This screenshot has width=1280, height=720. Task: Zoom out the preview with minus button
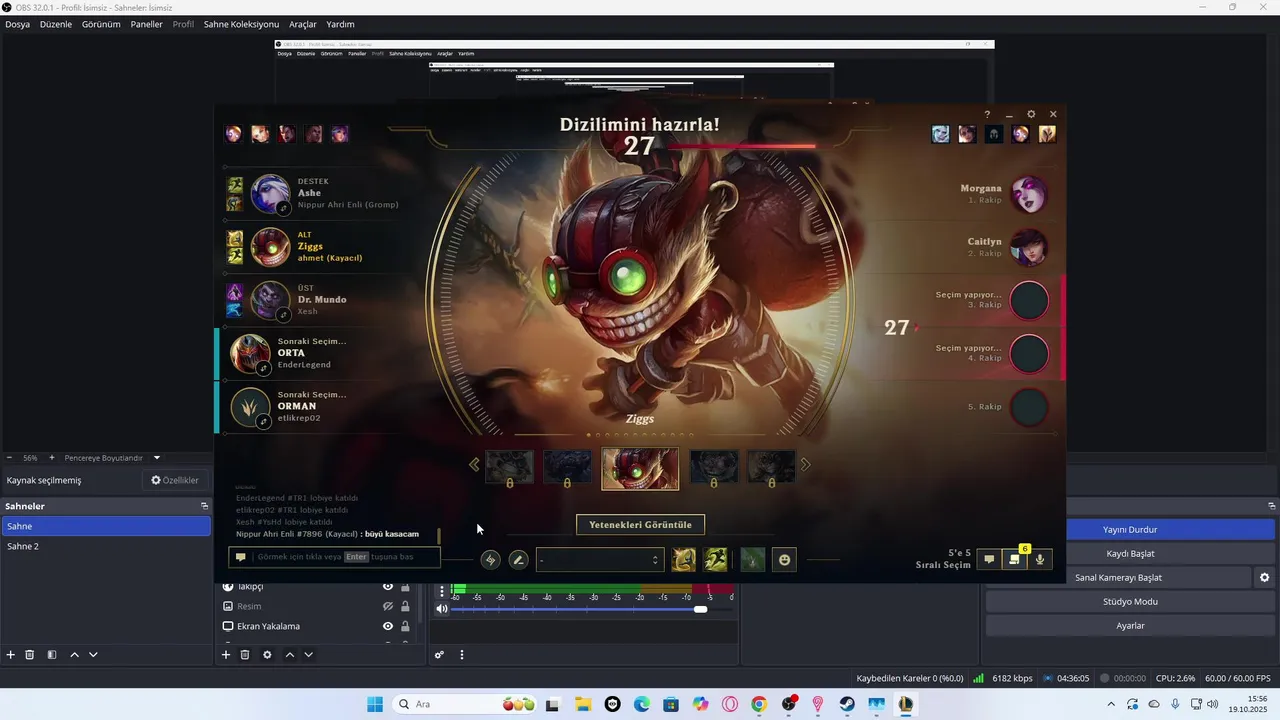(9, 458)
